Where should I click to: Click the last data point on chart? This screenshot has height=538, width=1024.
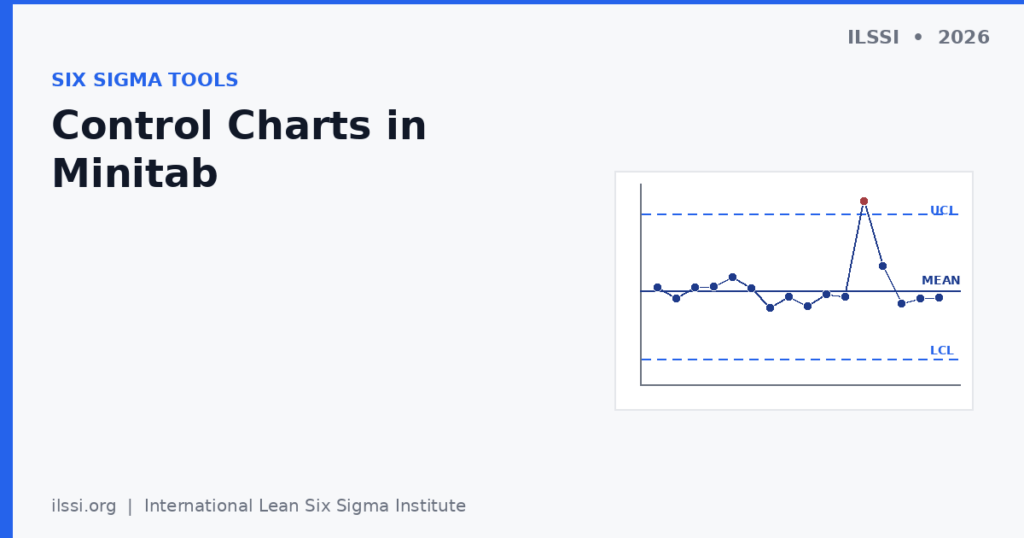pos(939,298)
